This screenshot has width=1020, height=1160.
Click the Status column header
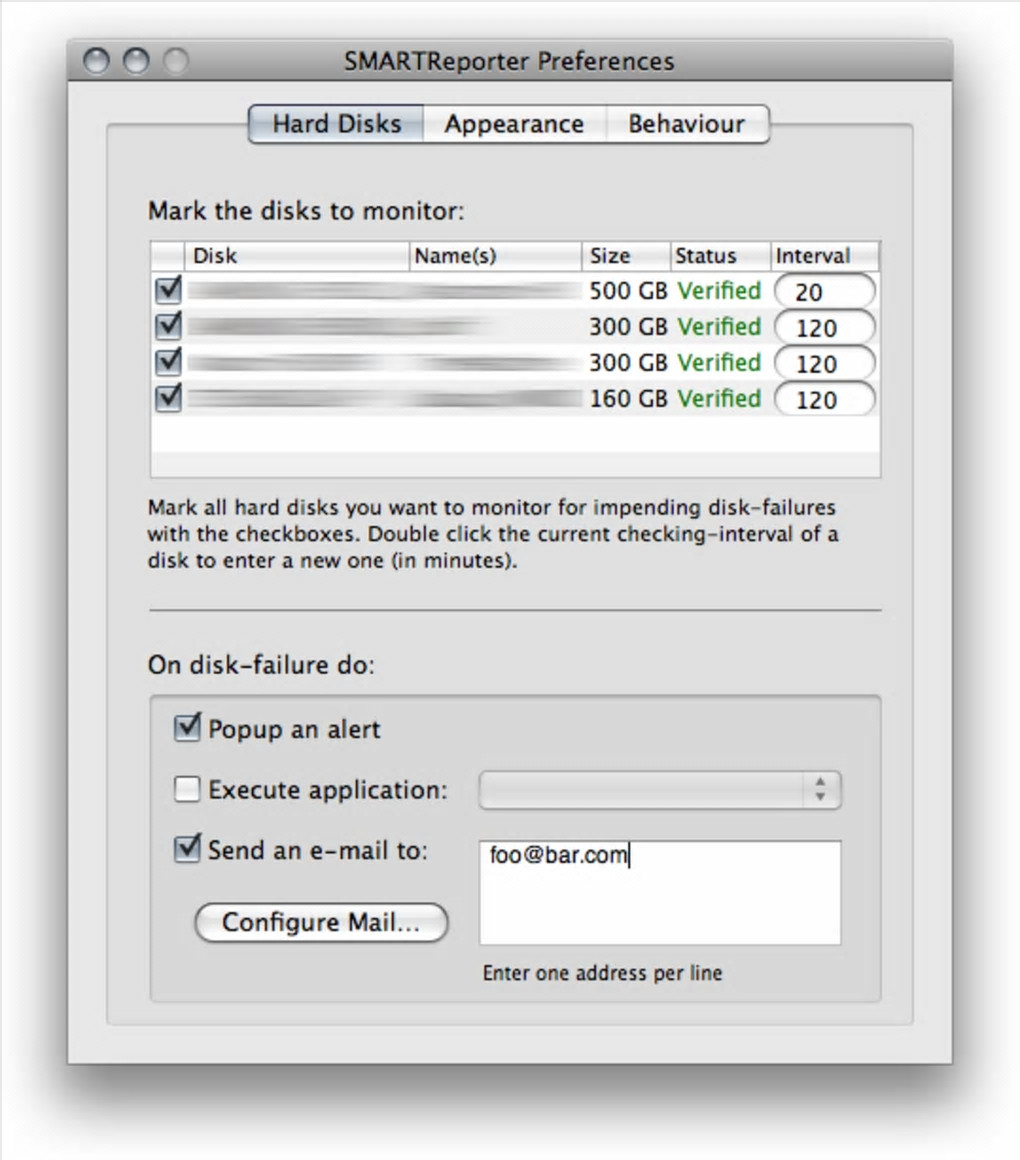click(x=720, y=256)
